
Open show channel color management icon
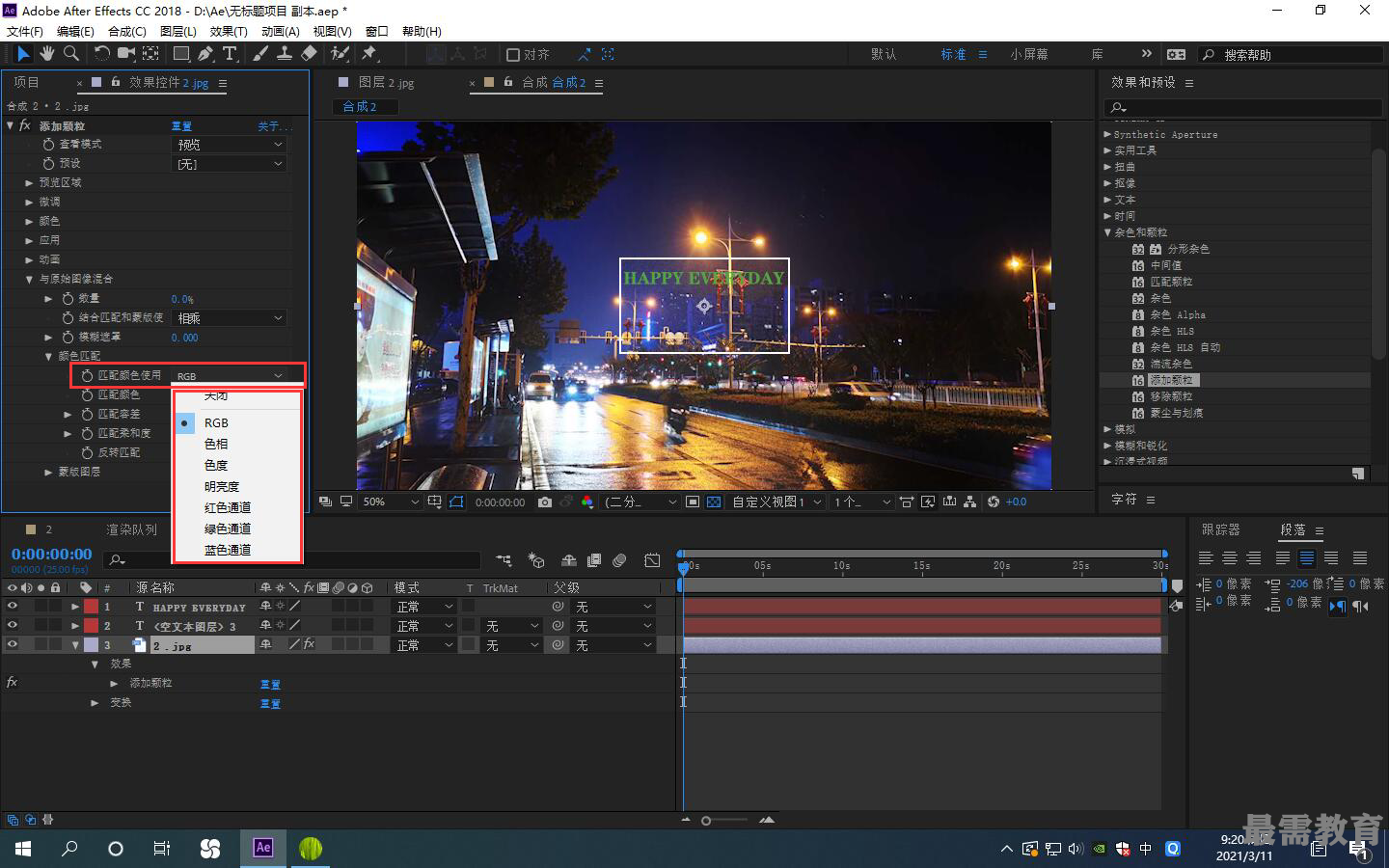(587, 502)
